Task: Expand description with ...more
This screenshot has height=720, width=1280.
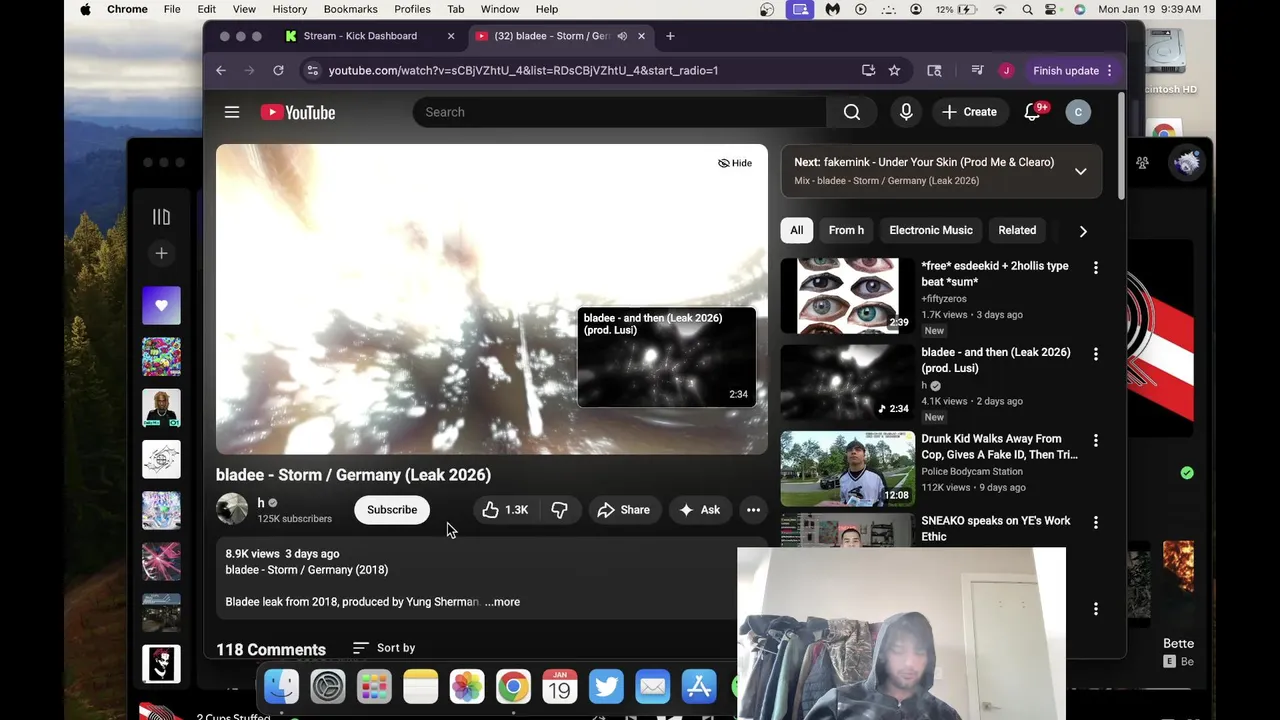Action: [502, 602]
